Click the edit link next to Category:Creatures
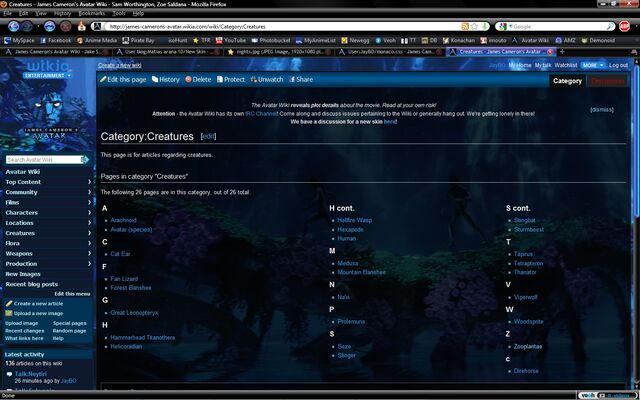 208,136
